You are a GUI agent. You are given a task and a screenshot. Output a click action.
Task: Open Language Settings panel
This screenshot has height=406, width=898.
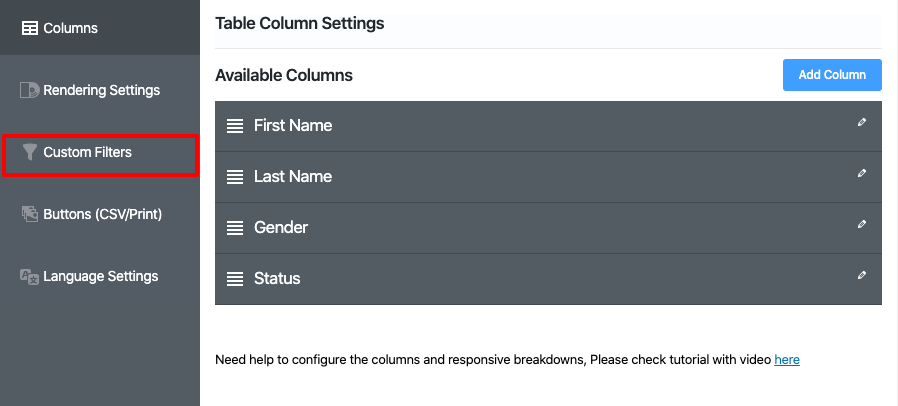(100, 276)
